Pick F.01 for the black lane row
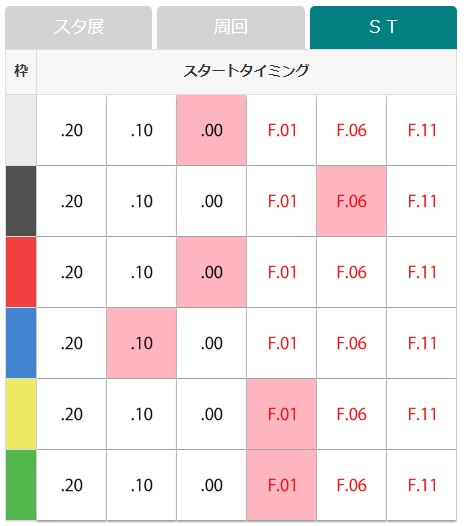 click(x=282, y=201)
